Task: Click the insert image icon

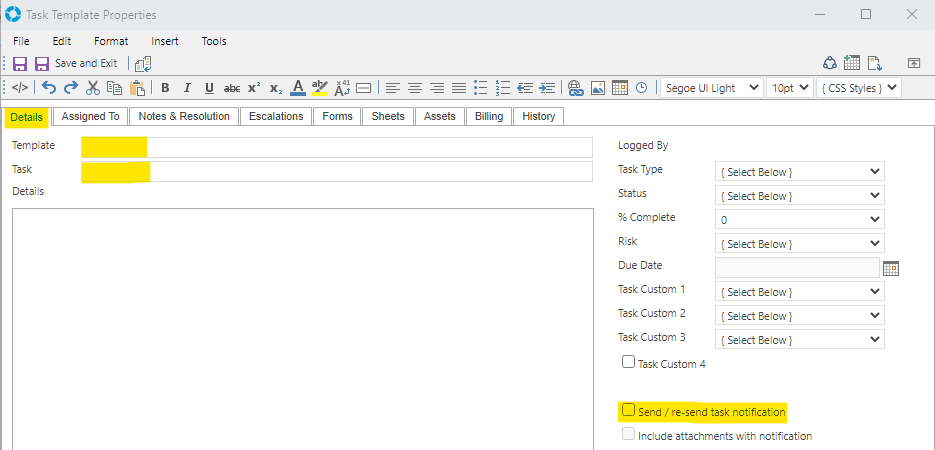Action: click(x=597, y=88)
